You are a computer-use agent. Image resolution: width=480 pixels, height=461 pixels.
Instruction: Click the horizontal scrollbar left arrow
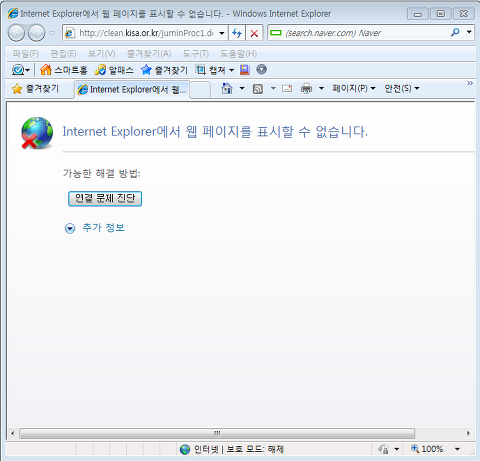coord(13,433)
